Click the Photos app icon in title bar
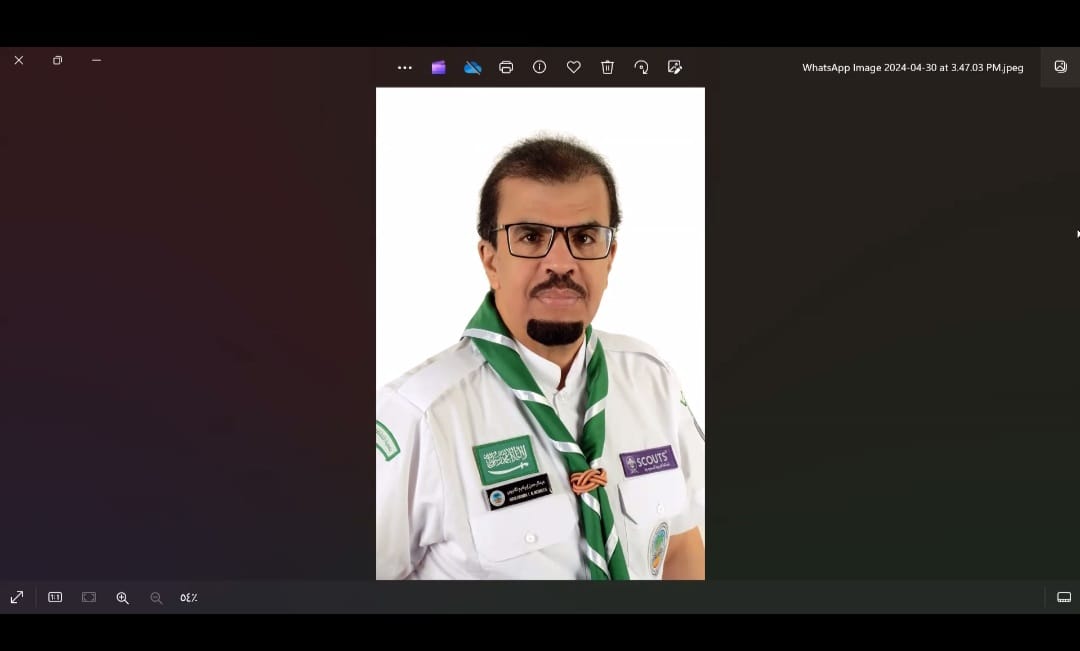Image resolution: width=1080 pixels, height=651 pixels. coord(1060,67)
